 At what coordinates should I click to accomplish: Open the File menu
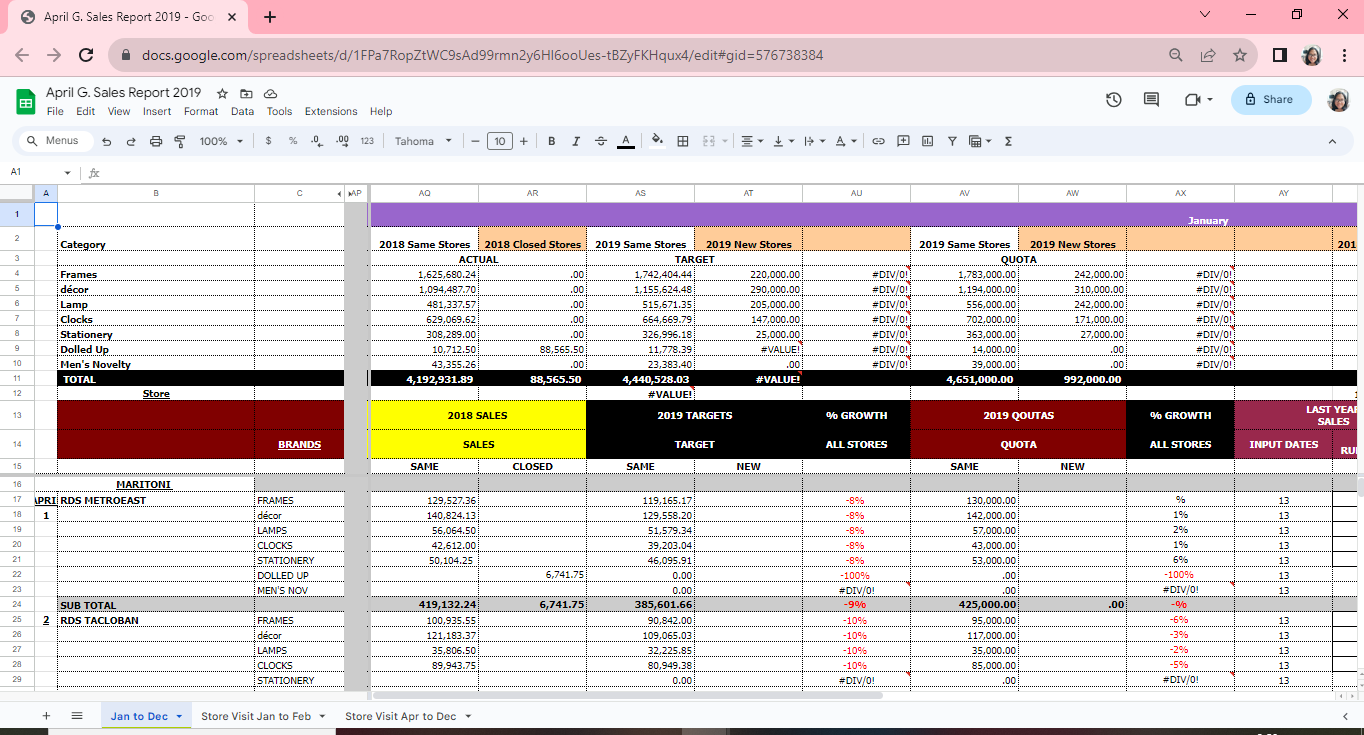tap(55, 112)
